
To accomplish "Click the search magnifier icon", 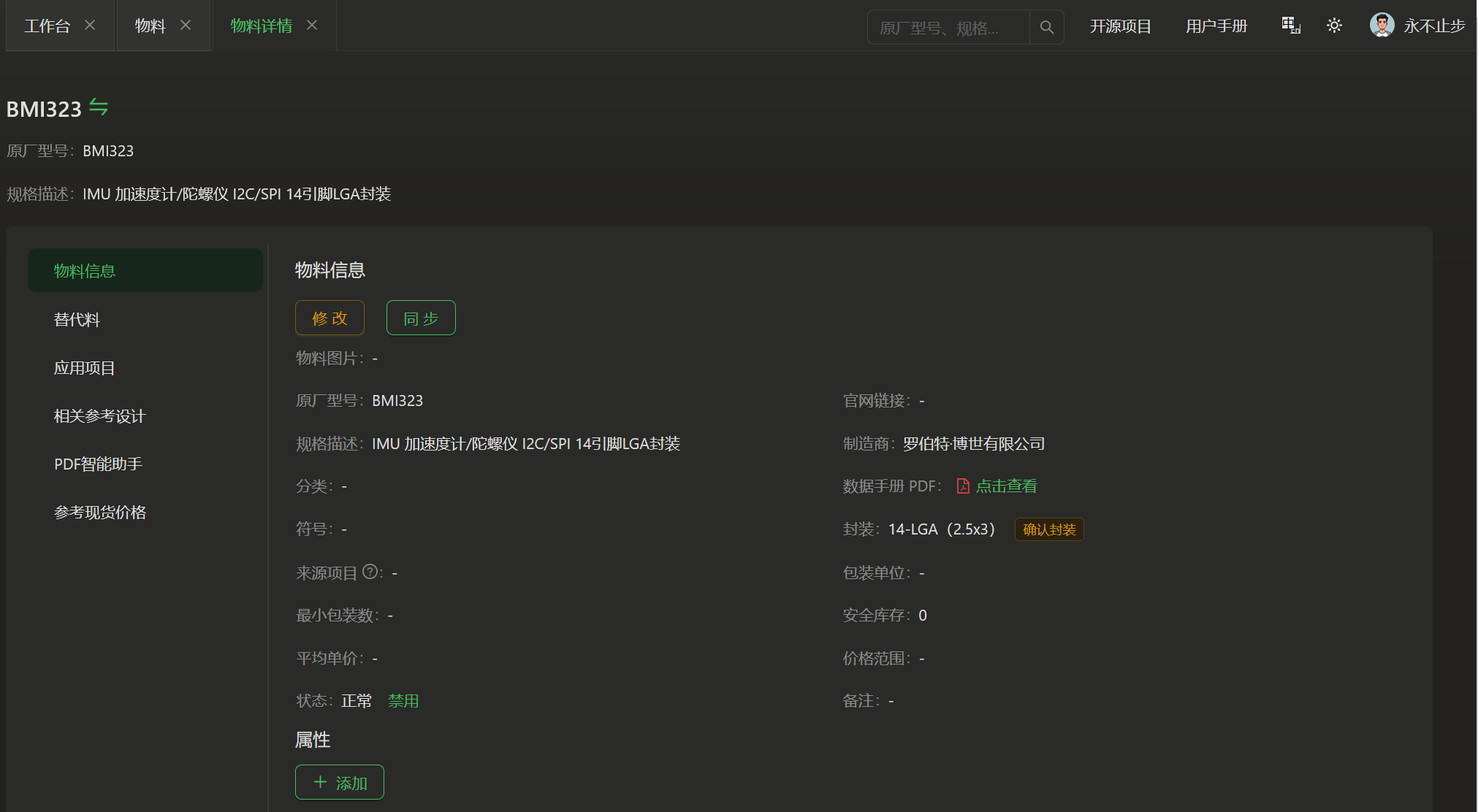I will tap(1046, 27).
